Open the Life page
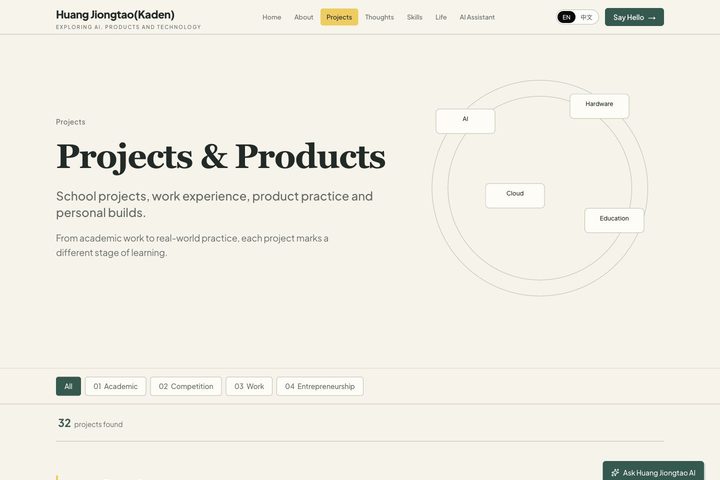720x480 pixels. pyautogui.click(x=441, y=17)
